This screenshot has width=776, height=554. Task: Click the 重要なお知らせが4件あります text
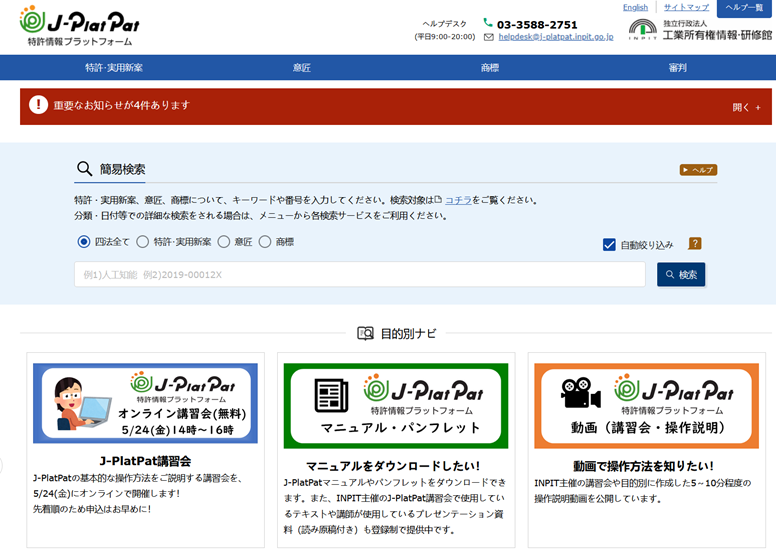click(122, 105)
